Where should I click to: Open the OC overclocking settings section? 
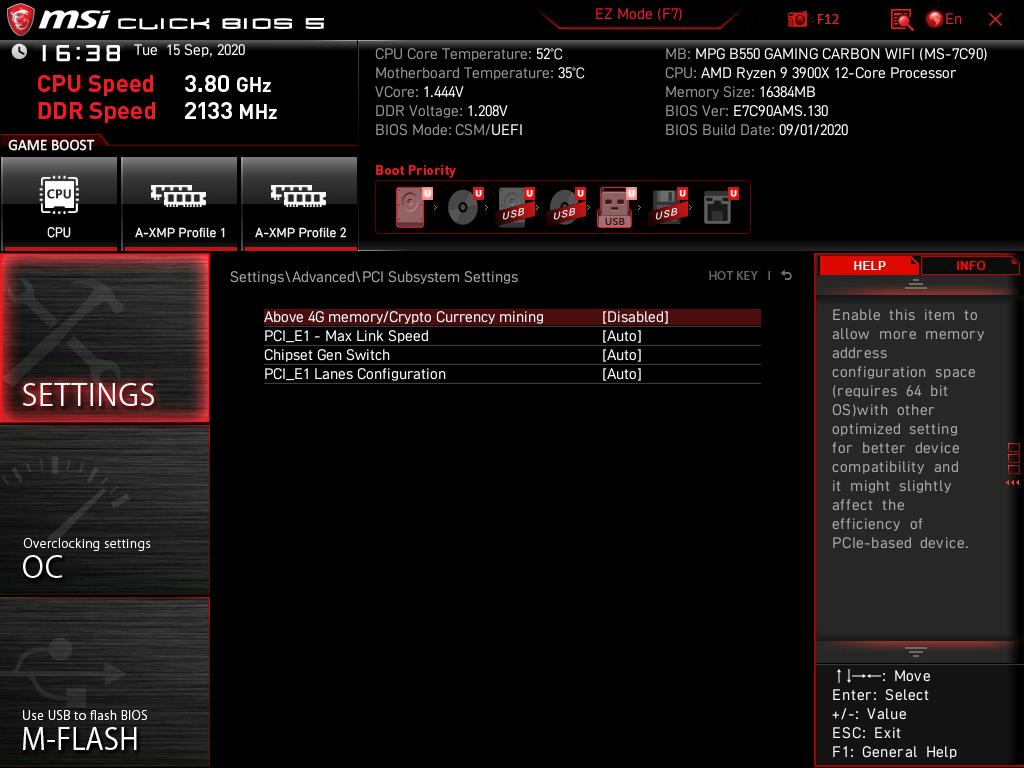tap(104, 511)
